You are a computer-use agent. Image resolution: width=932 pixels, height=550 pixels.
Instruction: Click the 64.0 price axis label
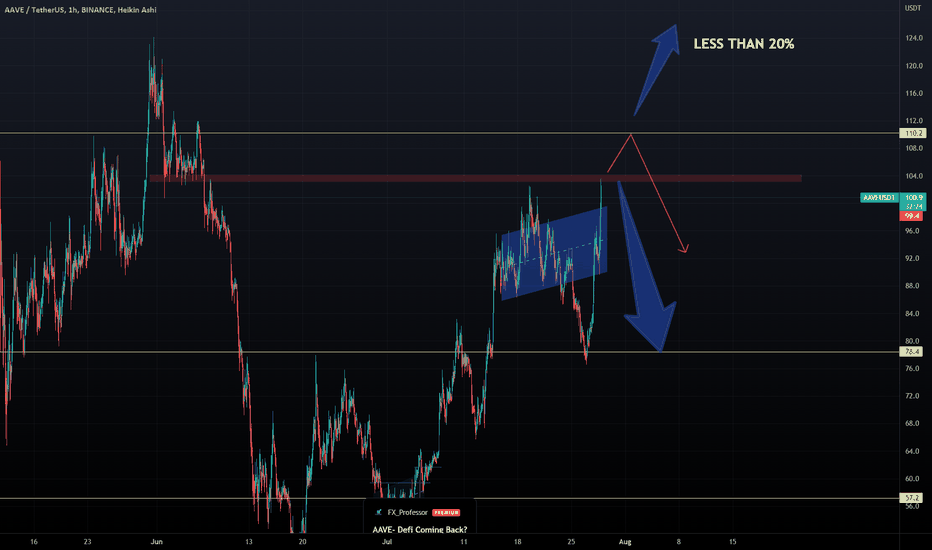click(x=912, y=451)
